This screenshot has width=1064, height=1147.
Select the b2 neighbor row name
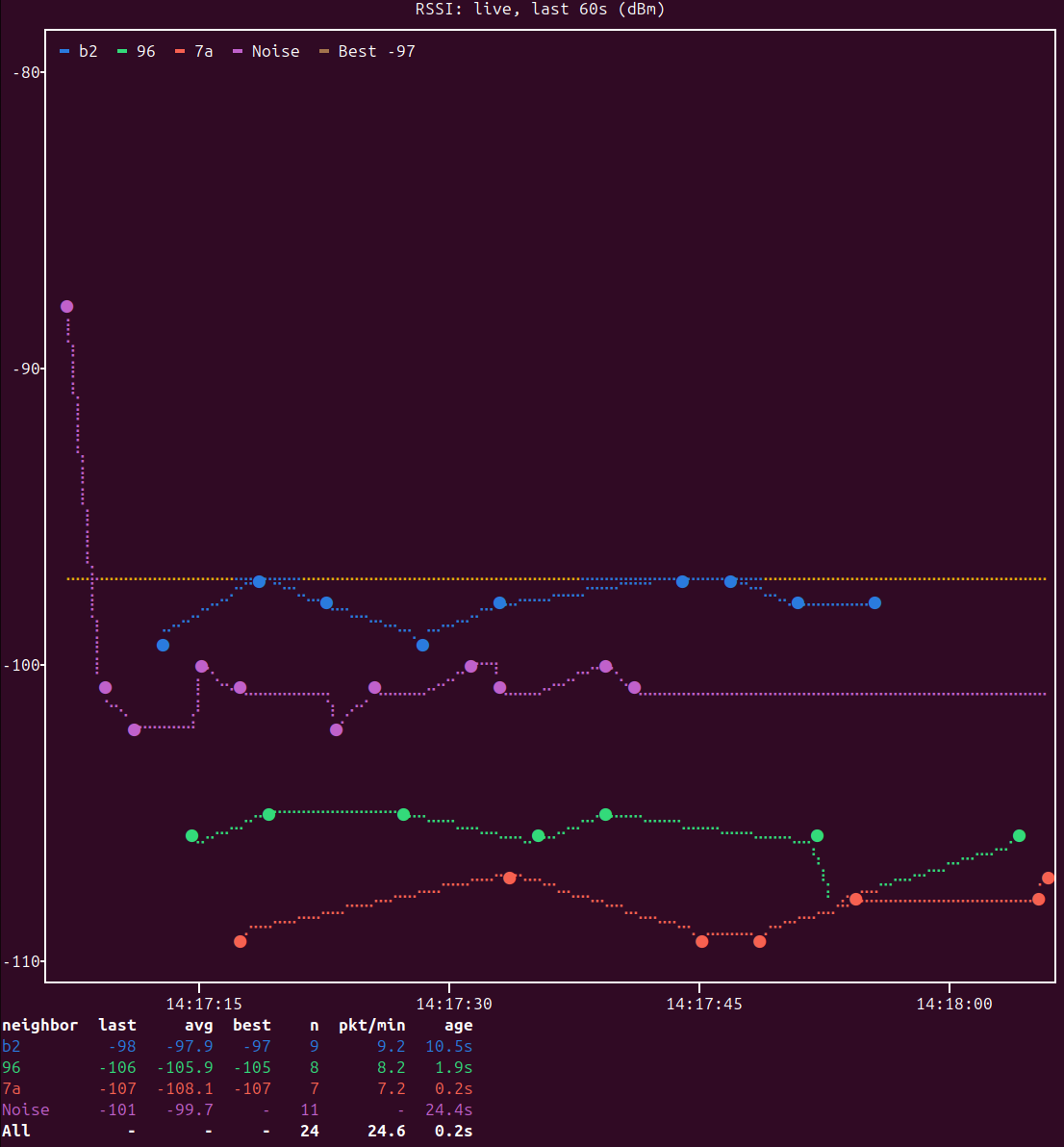coord(11,1046)
